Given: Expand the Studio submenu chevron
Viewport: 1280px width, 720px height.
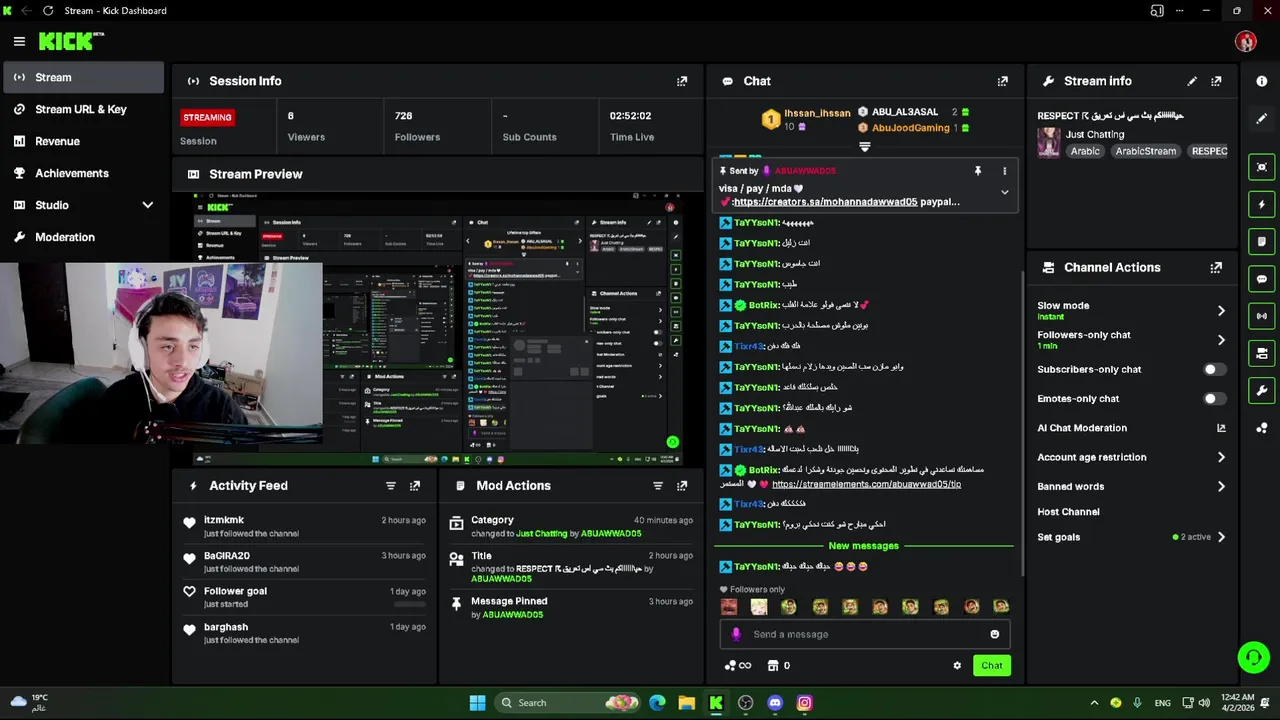Looking at the screenshot, I should (148, 205).
